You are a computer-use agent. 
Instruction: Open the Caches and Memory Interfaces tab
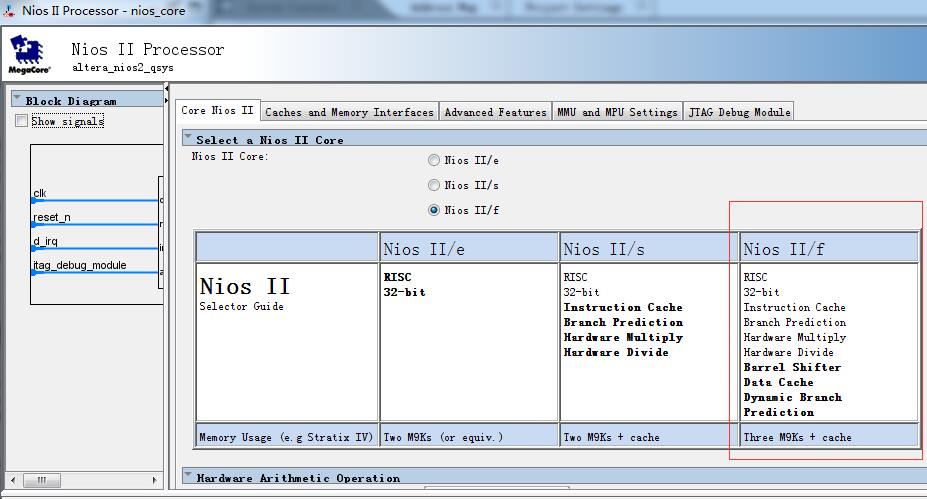tap(349, 112)
